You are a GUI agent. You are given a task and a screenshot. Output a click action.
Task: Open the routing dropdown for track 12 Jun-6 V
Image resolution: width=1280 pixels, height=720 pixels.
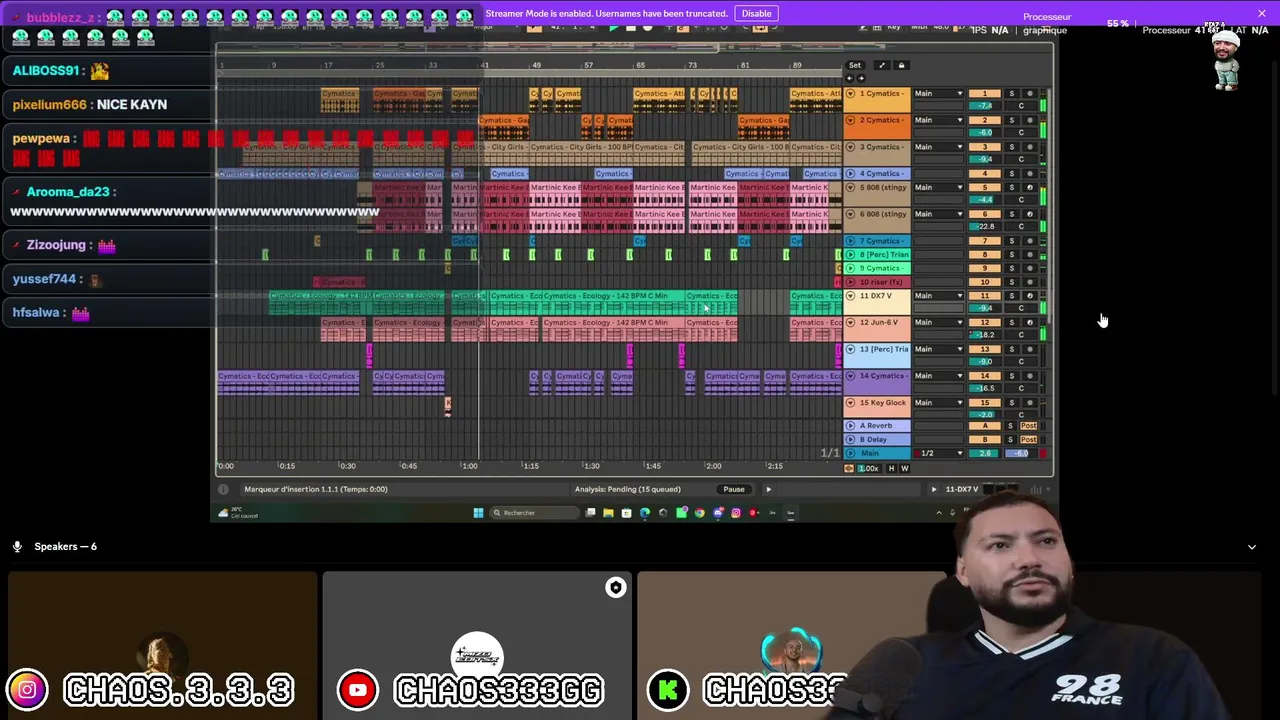939,322
